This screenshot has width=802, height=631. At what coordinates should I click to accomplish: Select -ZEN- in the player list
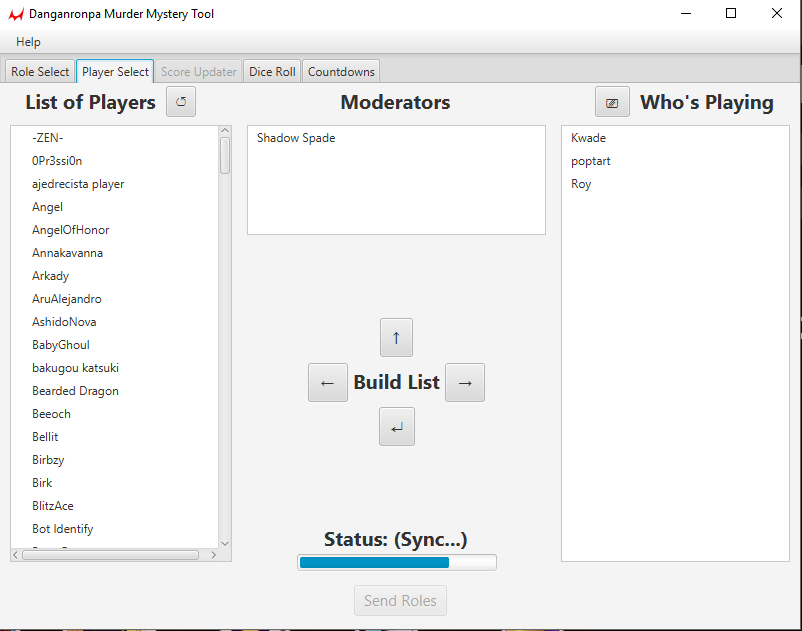(115, 138)
